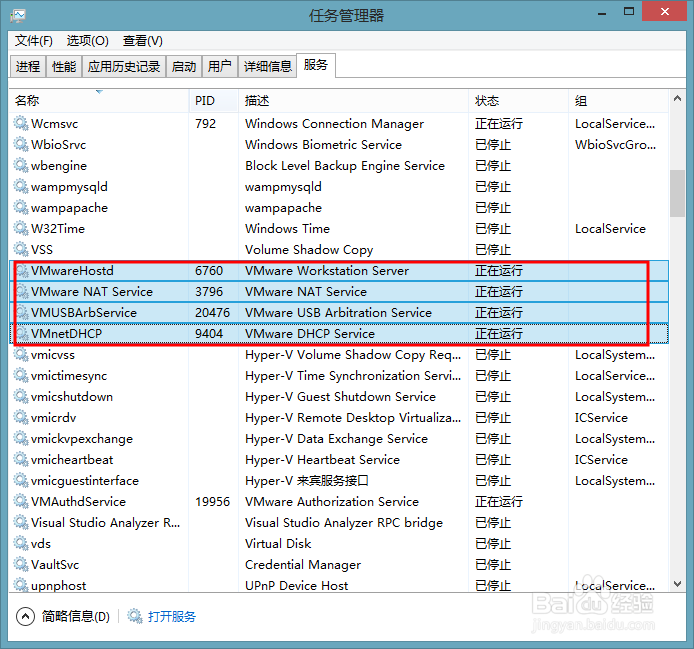Select the Volume Shadow Copy description

click(x=309, y=250)
